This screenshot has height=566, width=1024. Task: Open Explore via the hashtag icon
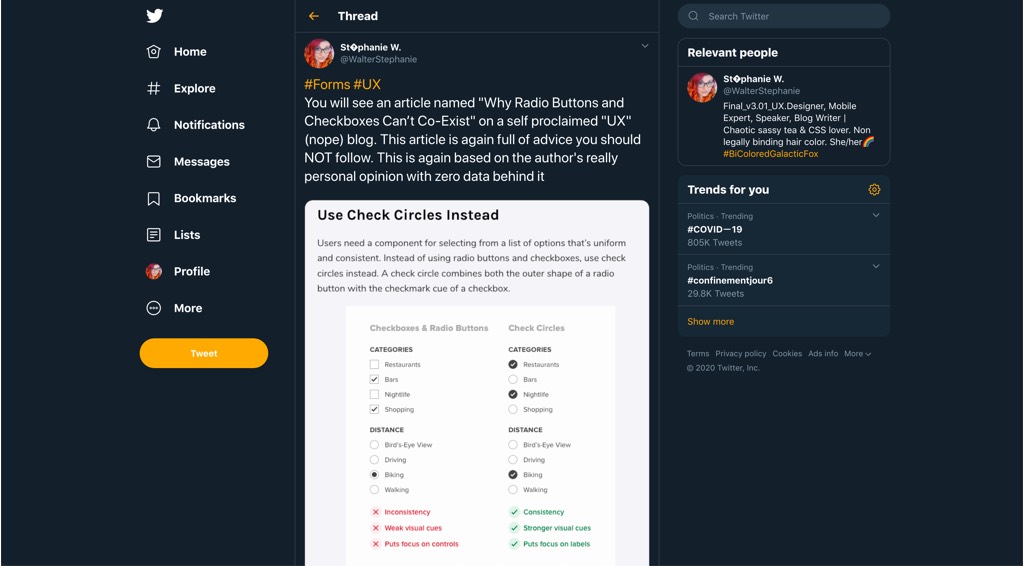154,88
